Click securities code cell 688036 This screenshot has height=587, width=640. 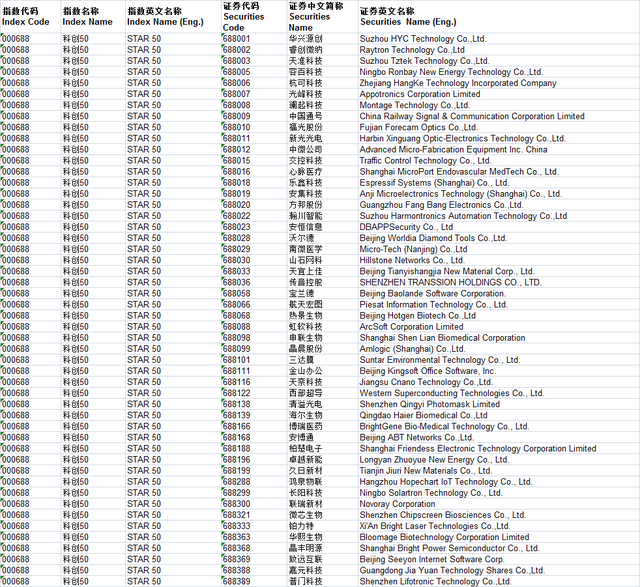254,282
